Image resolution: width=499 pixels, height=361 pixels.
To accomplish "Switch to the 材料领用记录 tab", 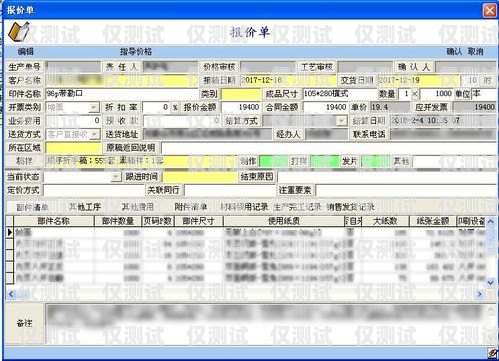I will click(x=244, y=207).
